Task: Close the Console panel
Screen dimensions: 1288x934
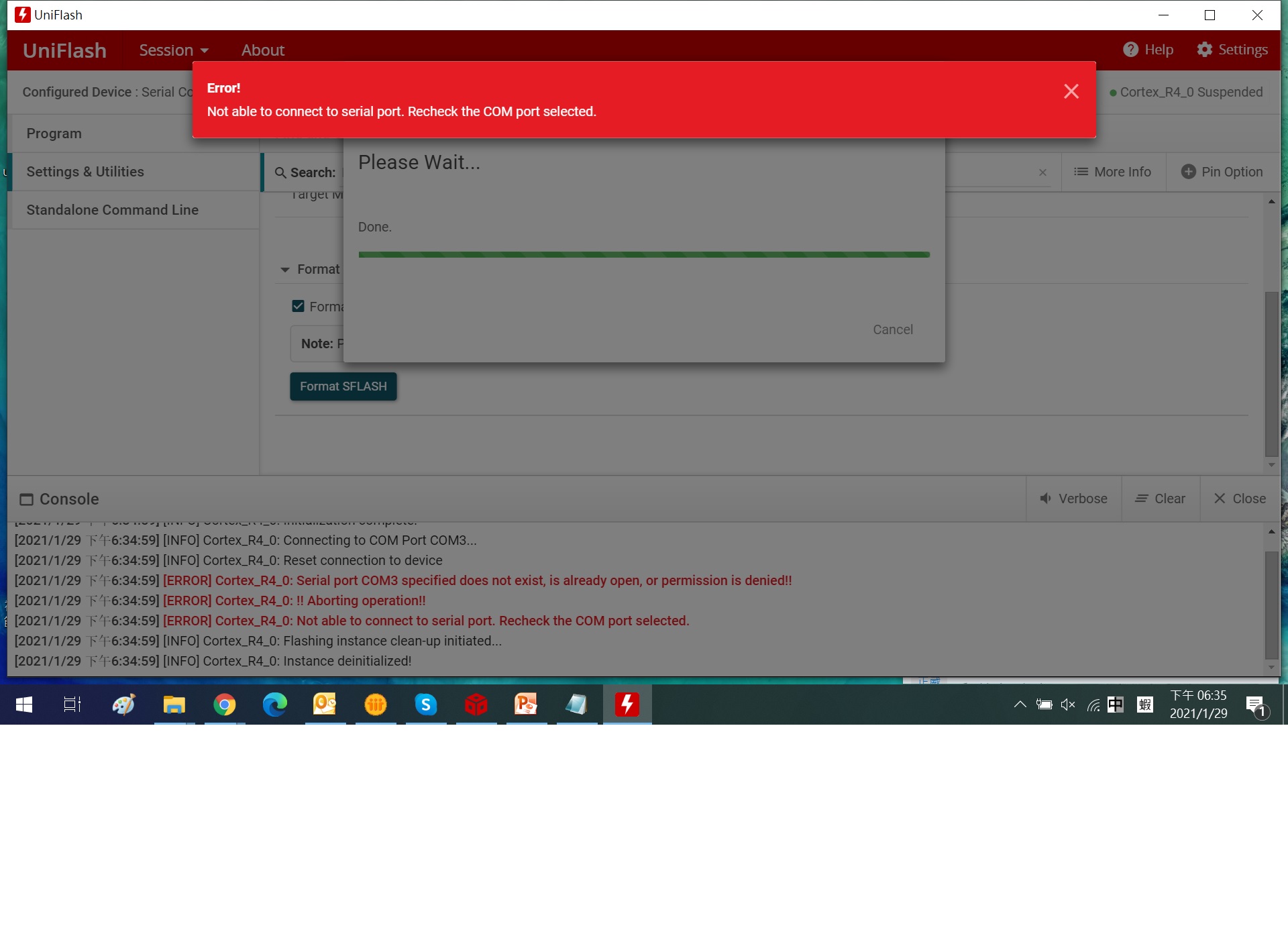Action: click(x=1240, y=499)
